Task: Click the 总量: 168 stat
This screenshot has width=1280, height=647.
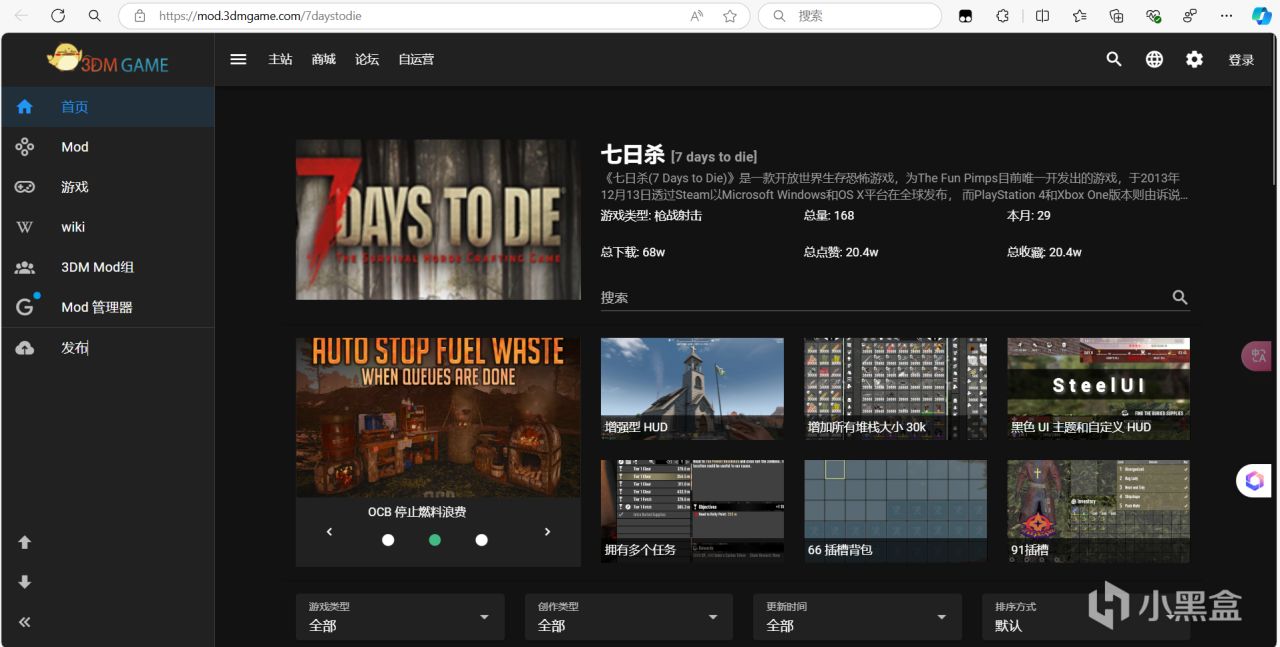Action: 829,215
